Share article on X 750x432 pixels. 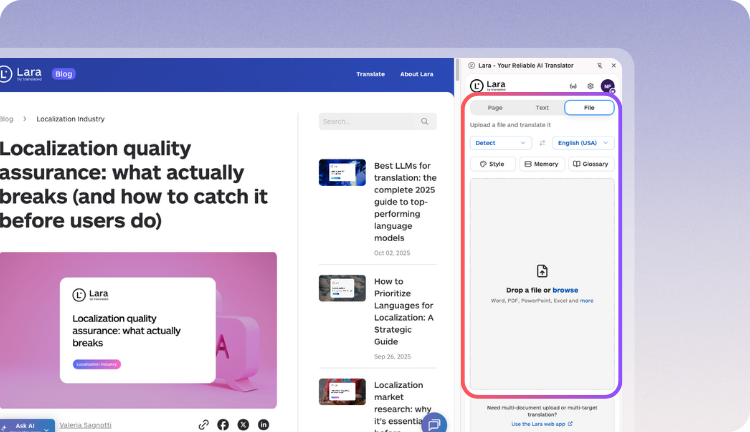point(243,425)
